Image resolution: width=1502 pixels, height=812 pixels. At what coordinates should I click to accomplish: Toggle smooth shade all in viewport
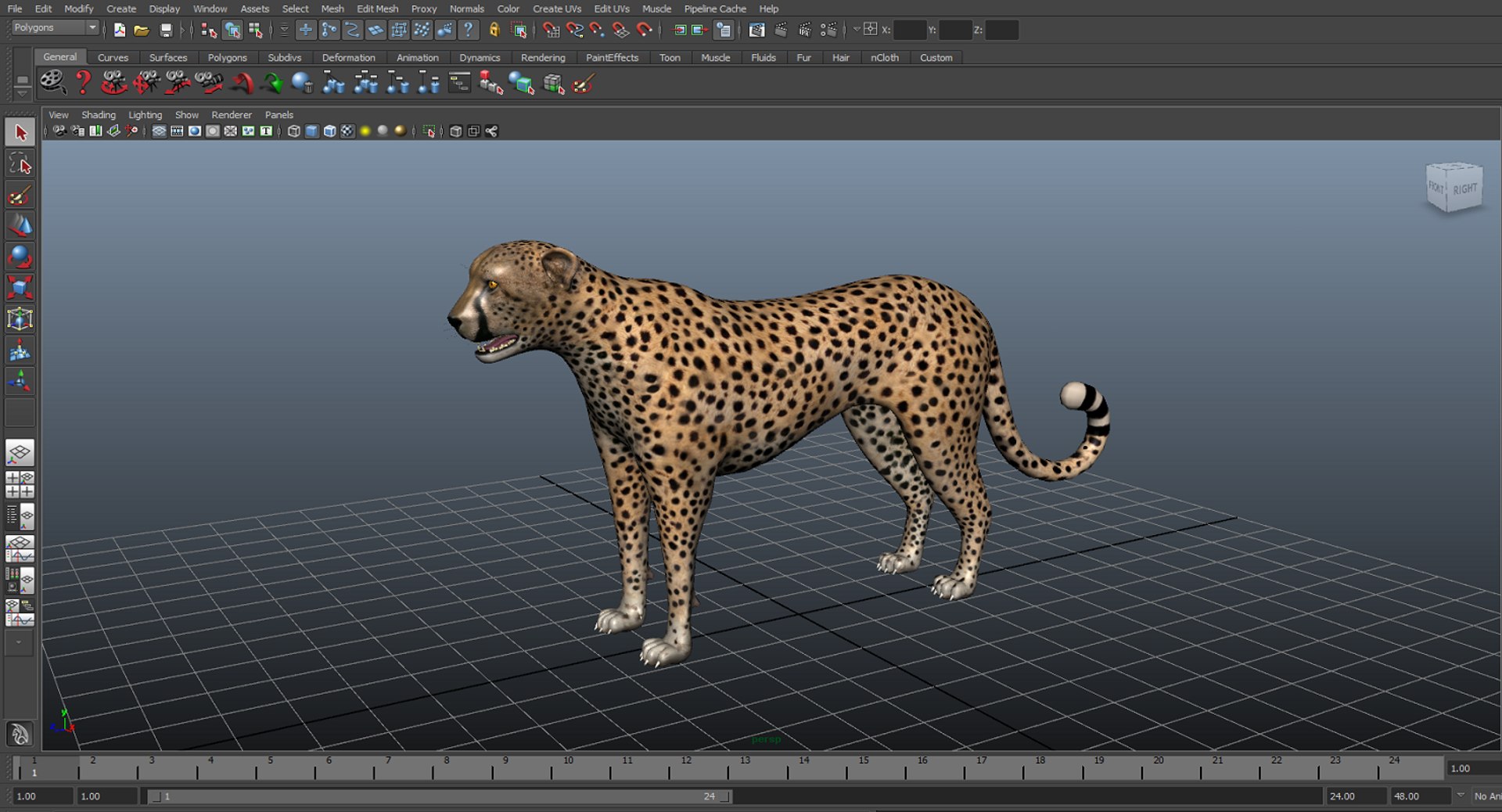click(312, 131)
